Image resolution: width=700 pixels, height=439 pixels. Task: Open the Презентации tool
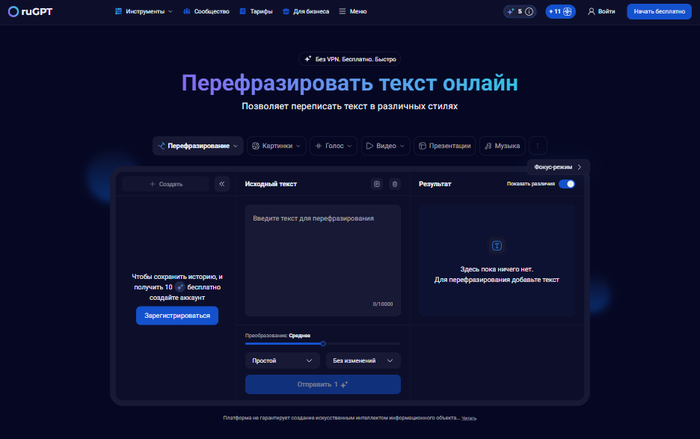443,145
